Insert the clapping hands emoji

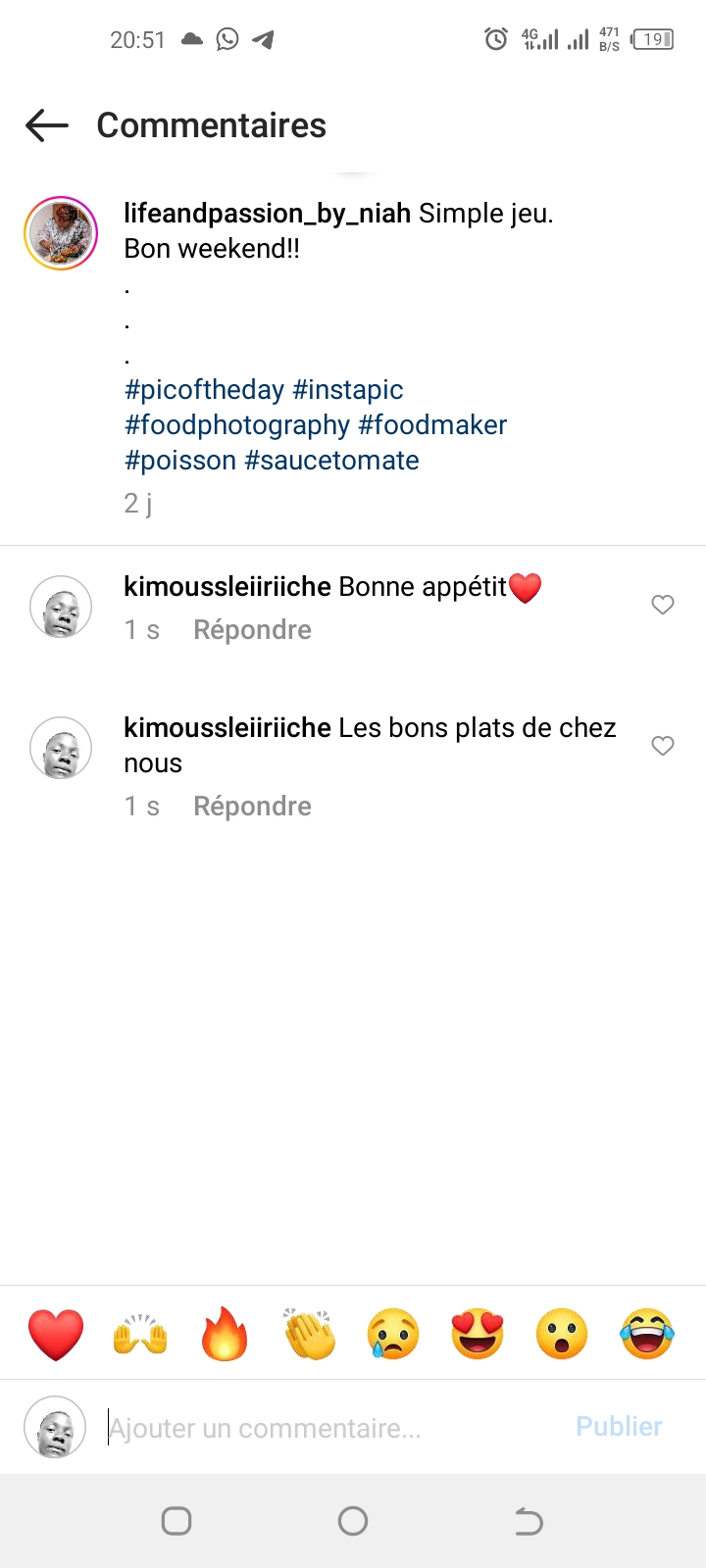pos(309,1334)
